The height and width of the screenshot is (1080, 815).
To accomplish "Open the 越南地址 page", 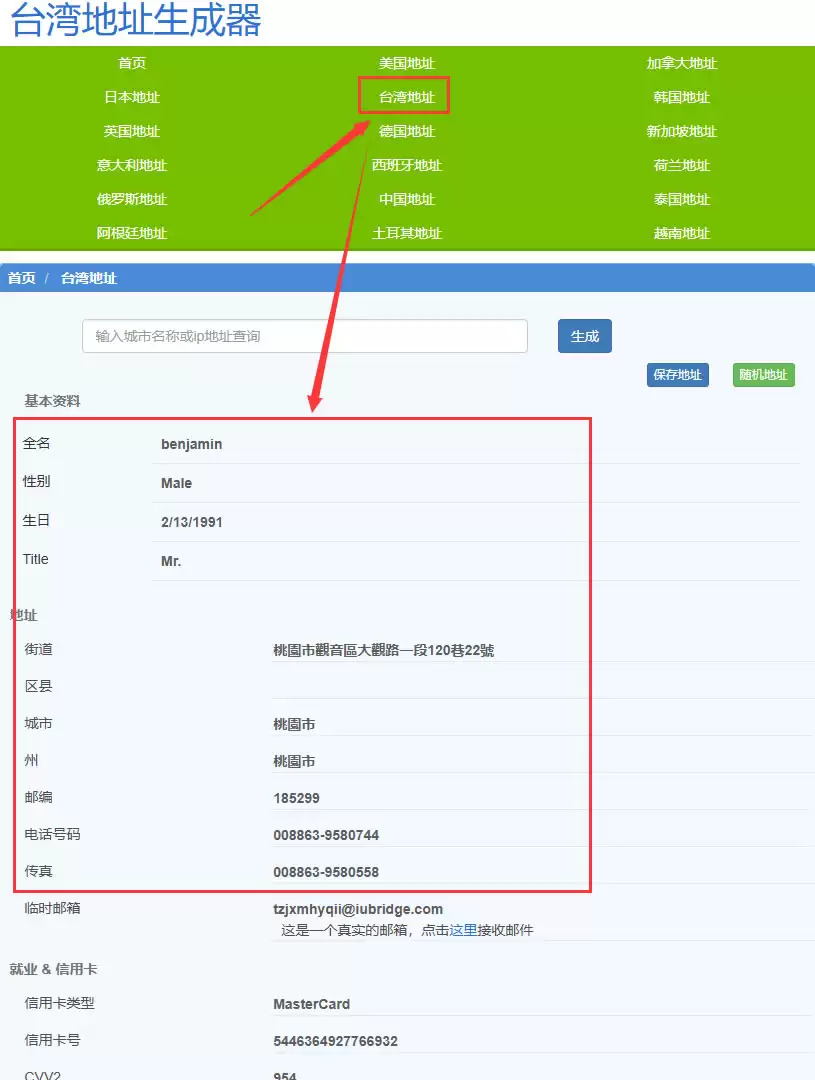I will point(681,233).
